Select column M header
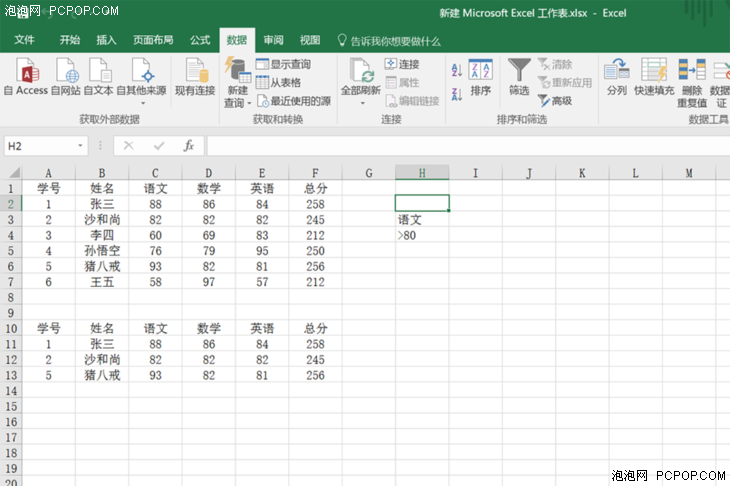The width and height of the screenshot is (730, 486). point(689,173)
